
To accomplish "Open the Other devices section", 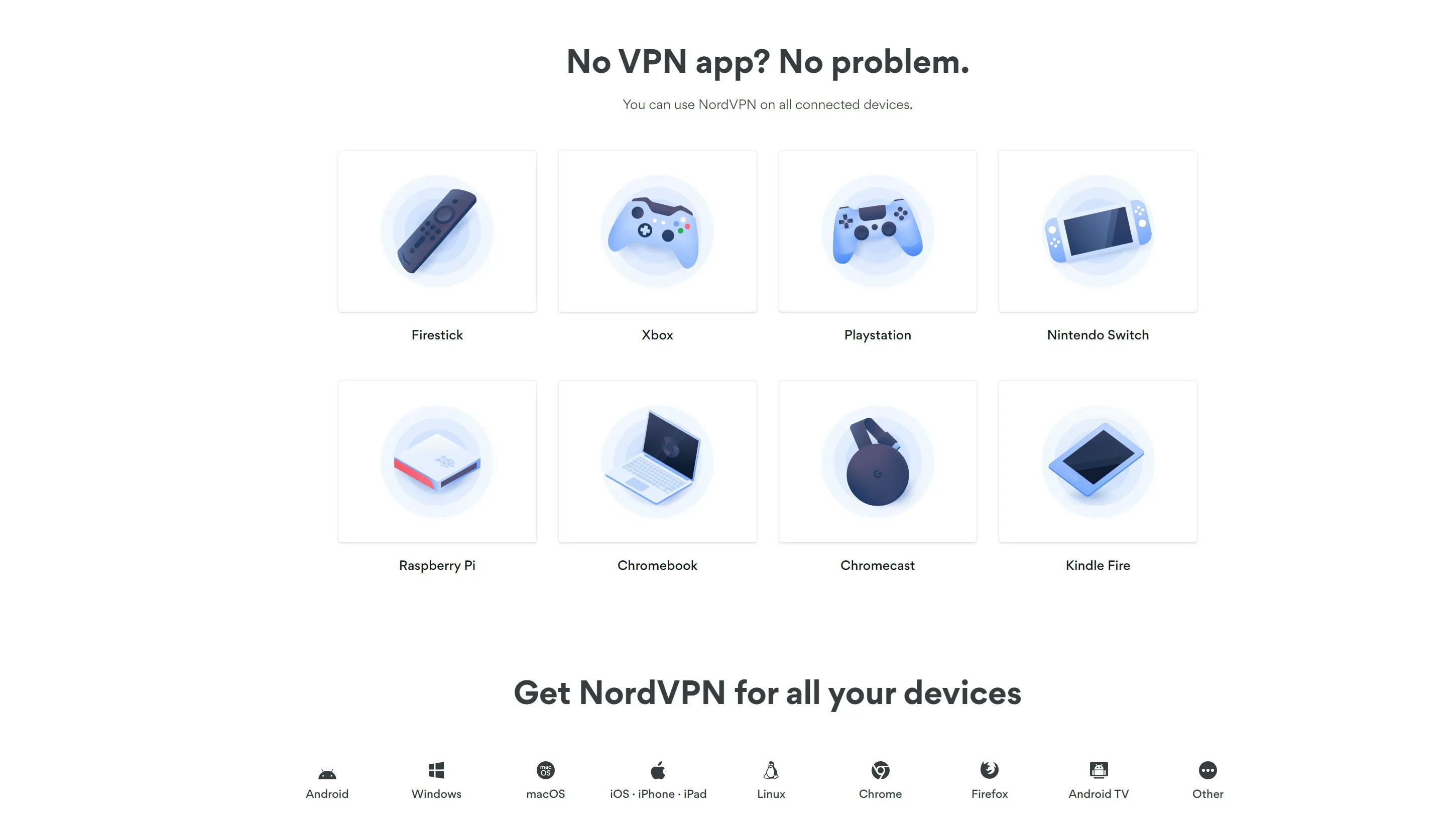I will (x=1207, y=779).
